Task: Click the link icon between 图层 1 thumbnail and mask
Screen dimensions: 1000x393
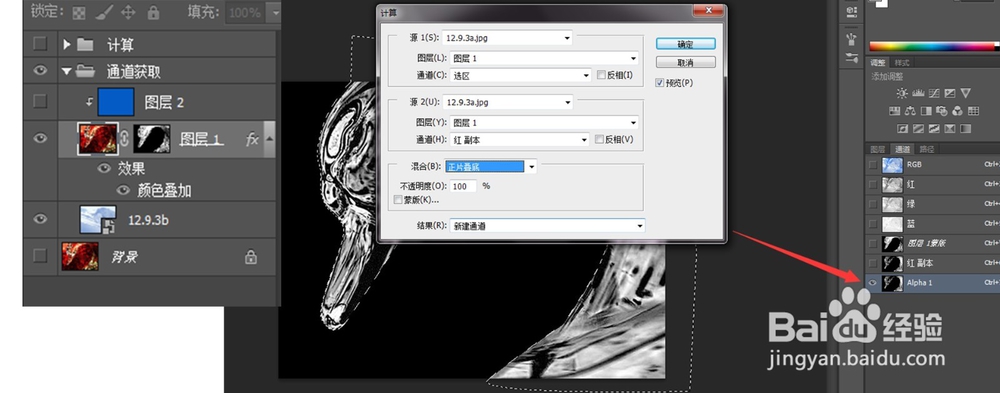Action: [x=125, y=138]
